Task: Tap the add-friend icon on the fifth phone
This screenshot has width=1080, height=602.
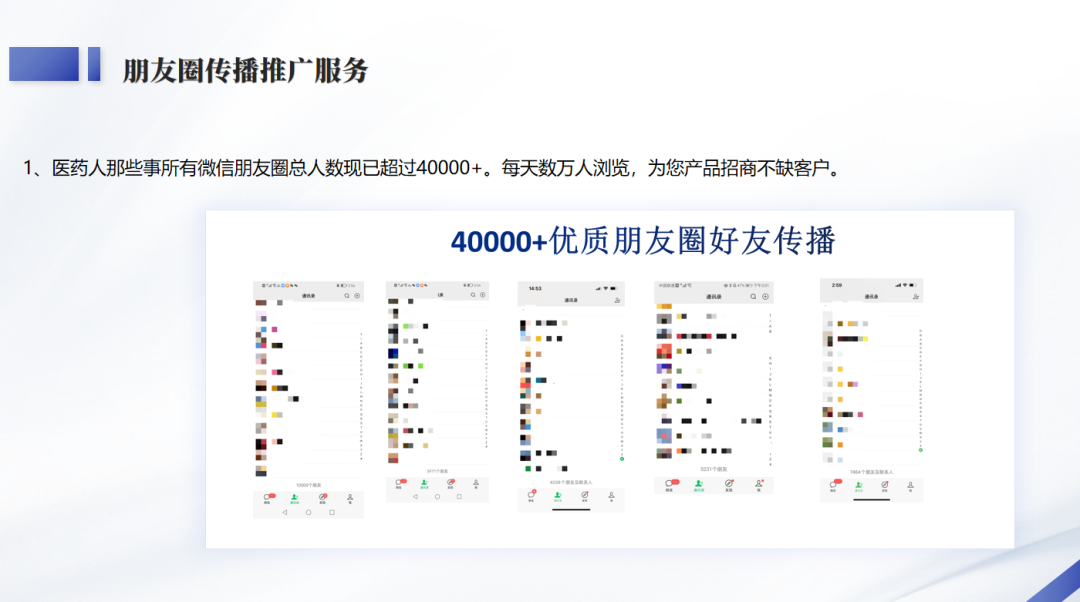Action: [918, 295]
